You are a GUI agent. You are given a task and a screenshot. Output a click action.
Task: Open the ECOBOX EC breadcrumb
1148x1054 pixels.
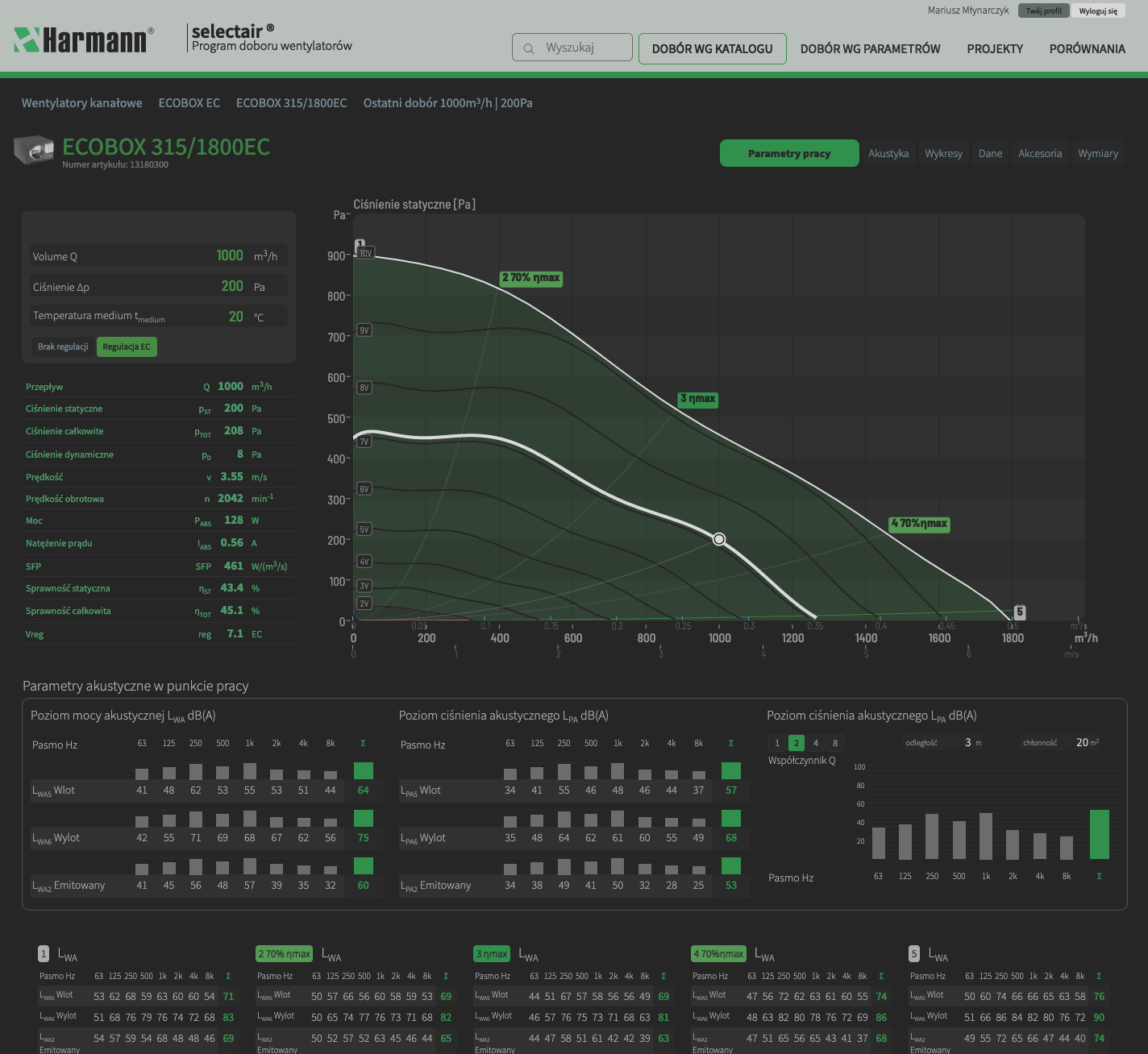tap(189, 103)
